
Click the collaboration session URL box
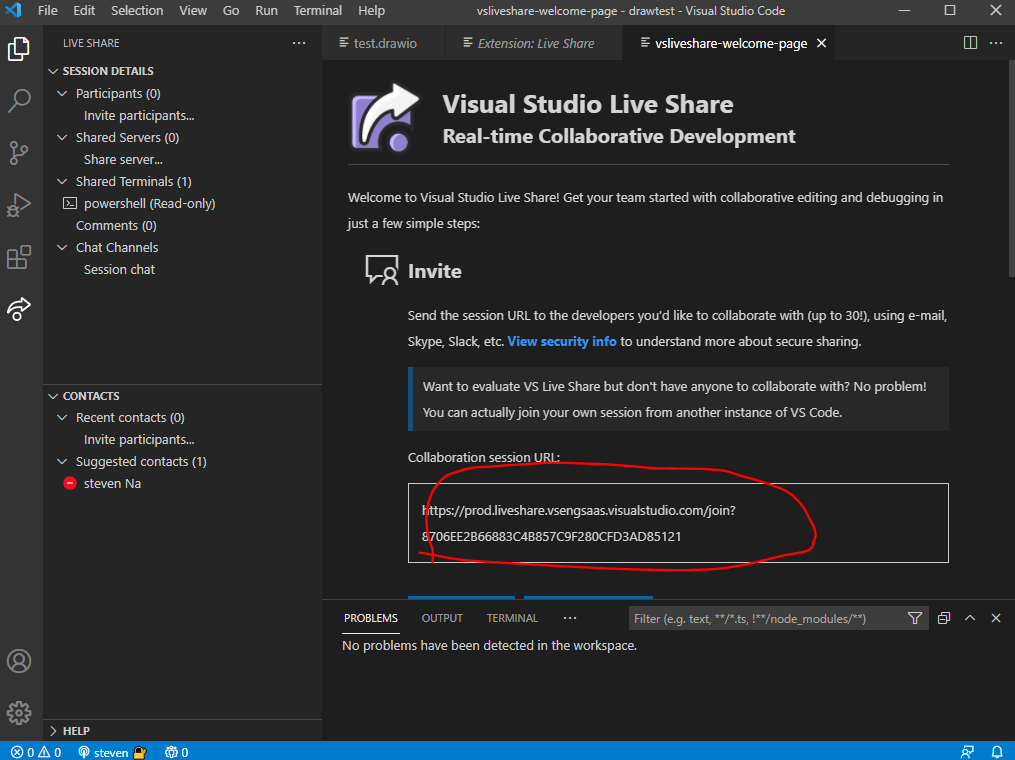(678, 523)
